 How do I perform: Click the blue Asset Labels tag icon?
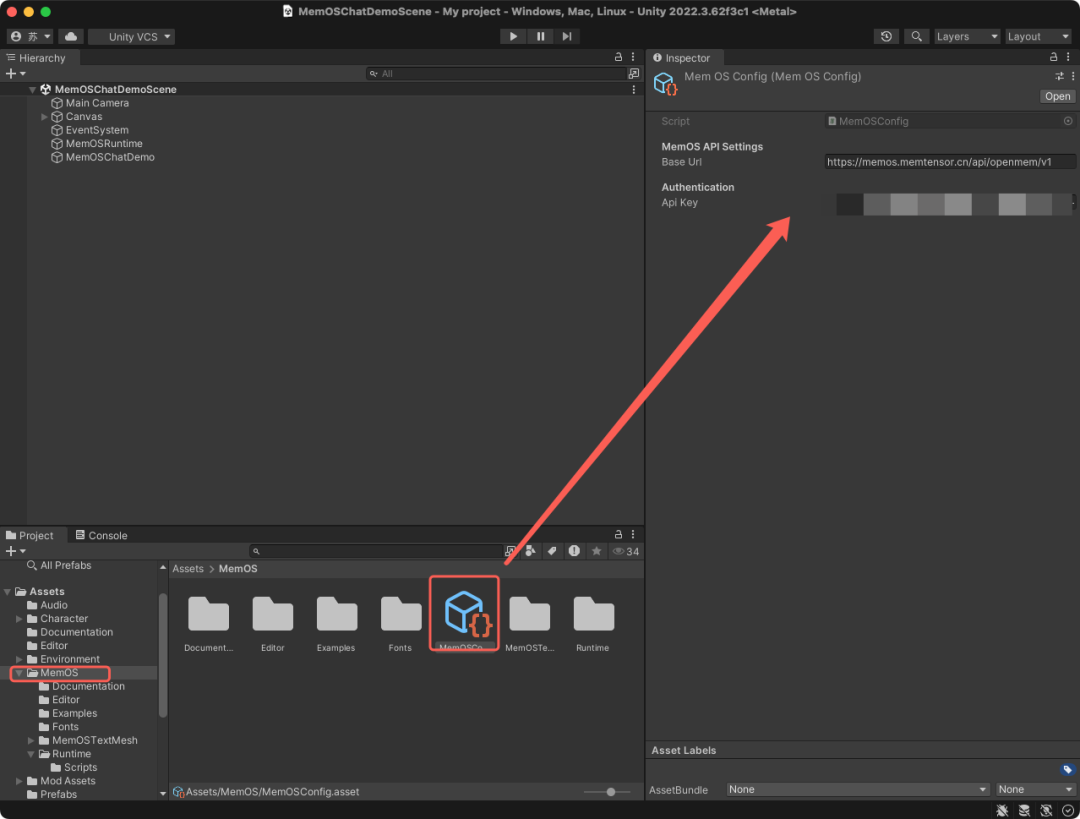point(1068,769)
